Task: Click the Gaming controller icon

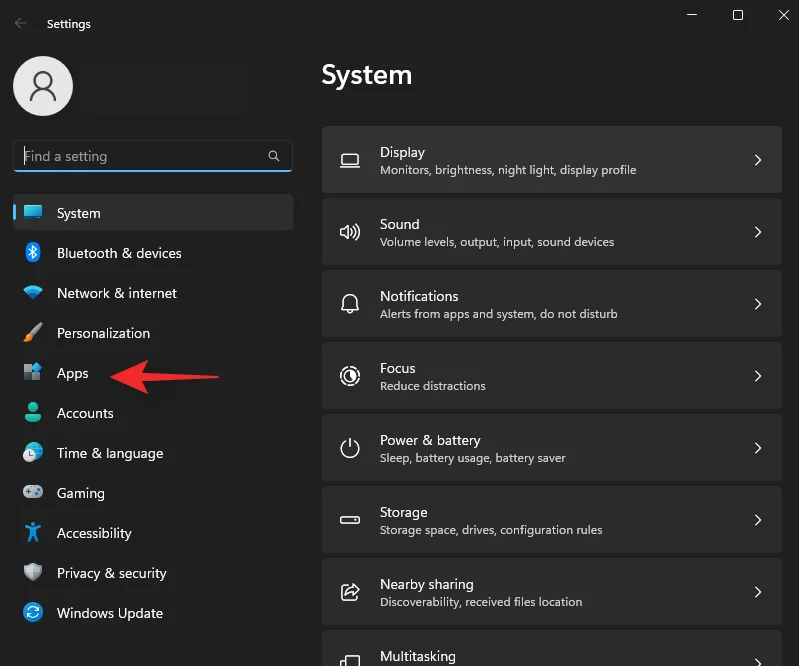Action: click(33, 492)
